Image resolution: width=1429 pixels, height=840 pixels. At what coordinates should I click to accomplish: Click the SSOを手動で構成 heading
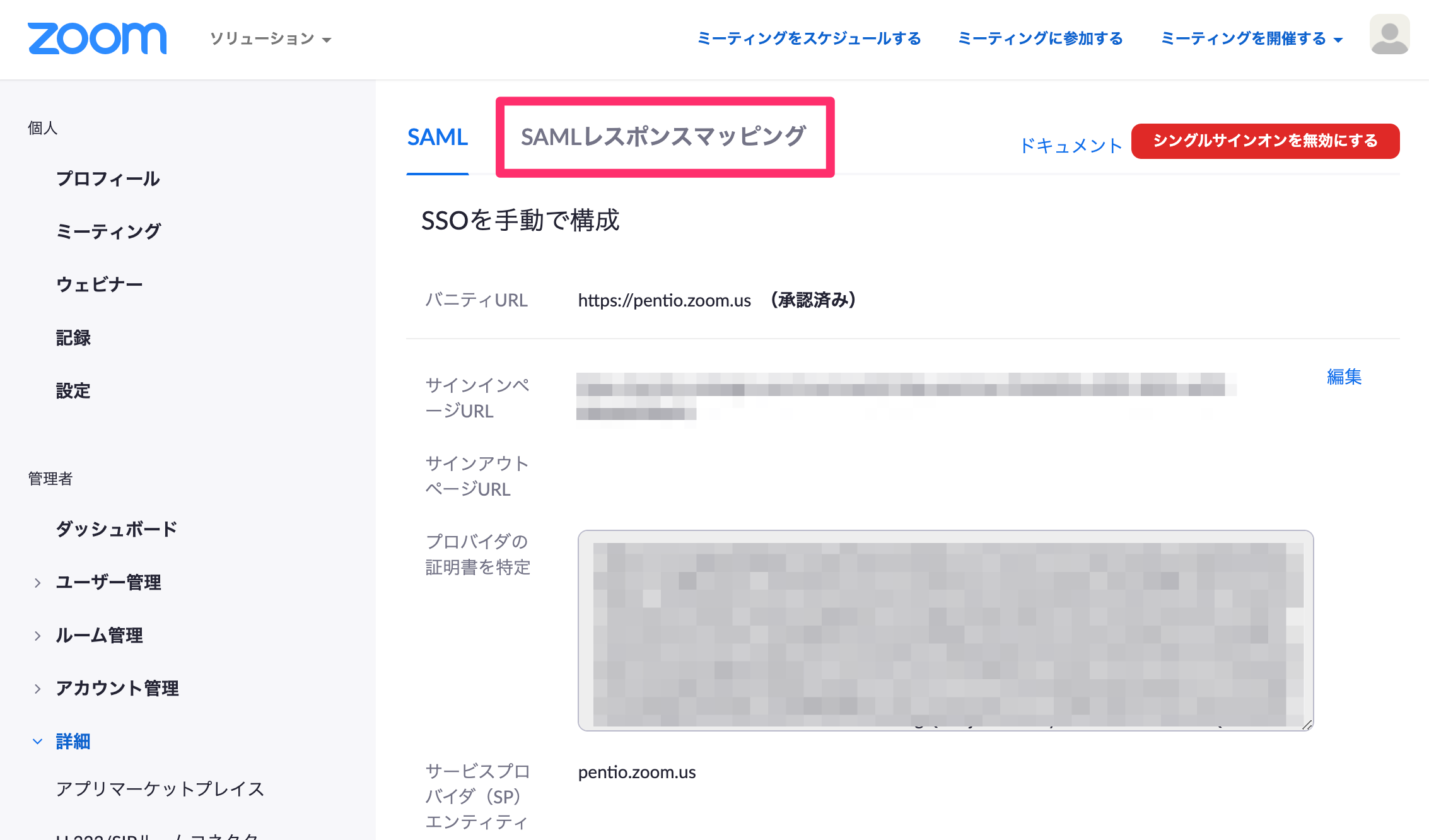tap(520, 220)
